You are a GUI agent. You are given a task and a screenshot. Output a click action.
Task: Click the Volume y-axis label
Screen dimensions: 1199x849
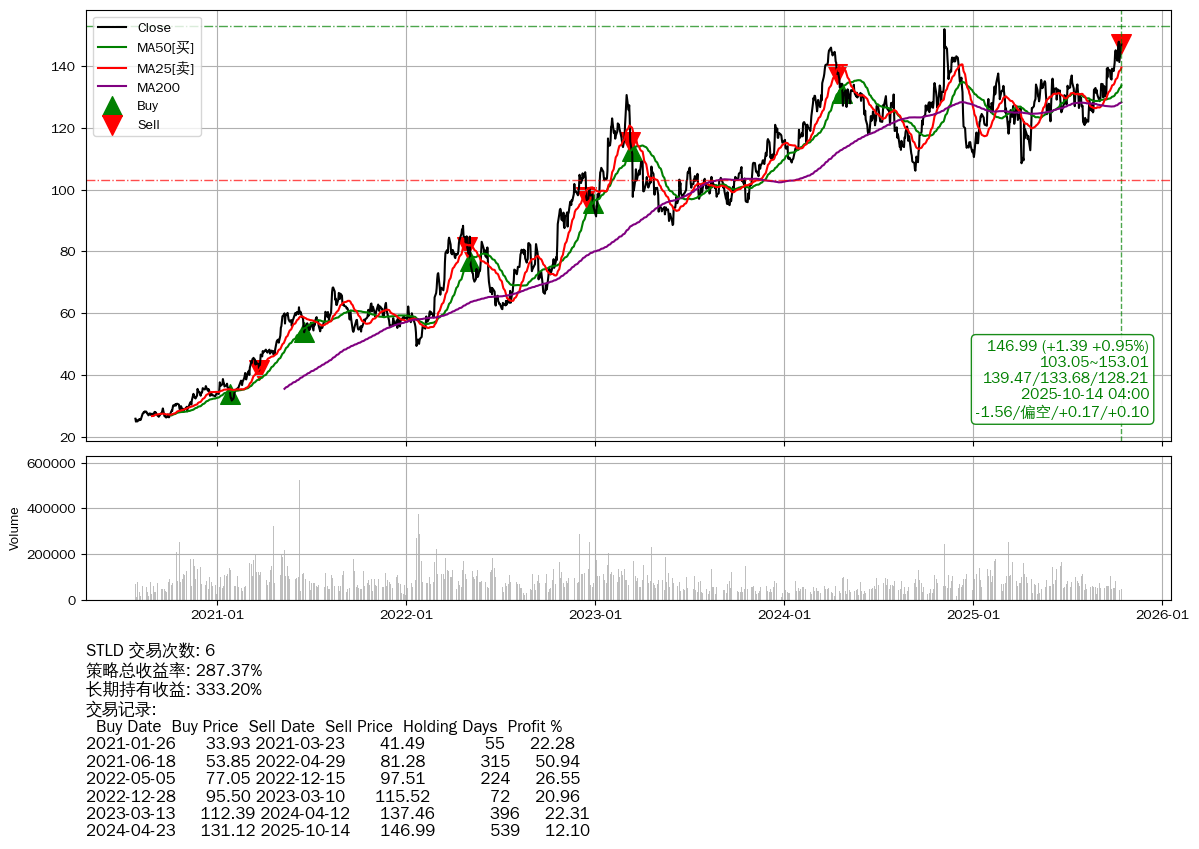(14, 528)
